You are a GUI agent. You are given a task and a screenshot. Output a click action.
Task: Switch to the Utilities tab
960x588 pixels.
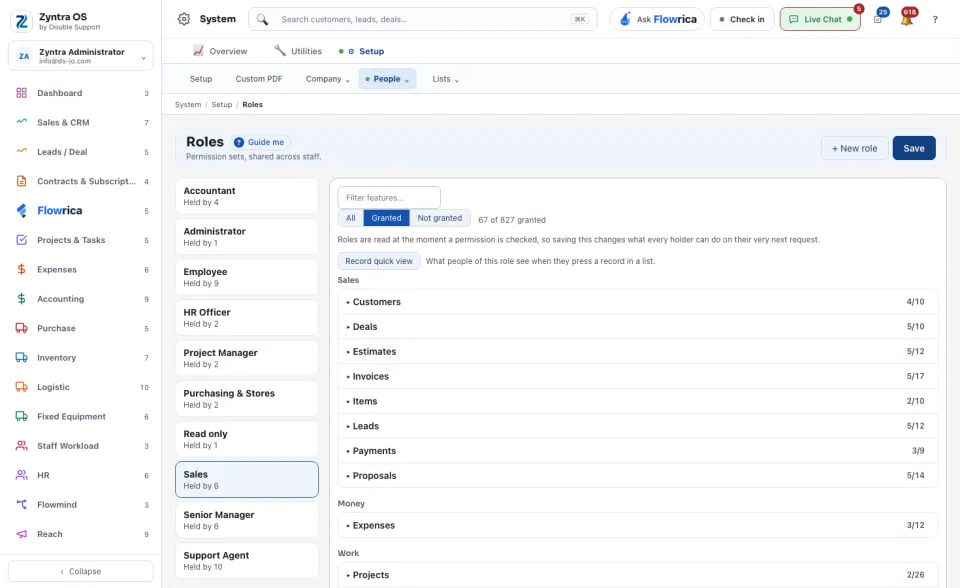pyautogui.click(x=298, y=51)
